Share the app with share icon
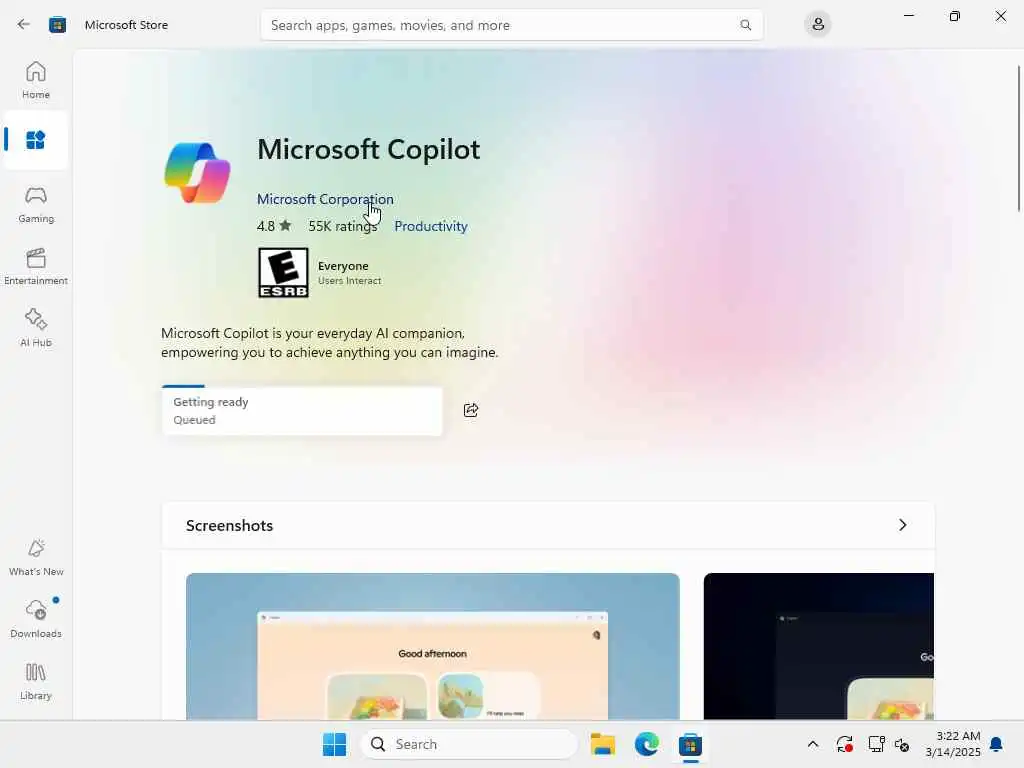The image size is (1024, 768). 471,410
